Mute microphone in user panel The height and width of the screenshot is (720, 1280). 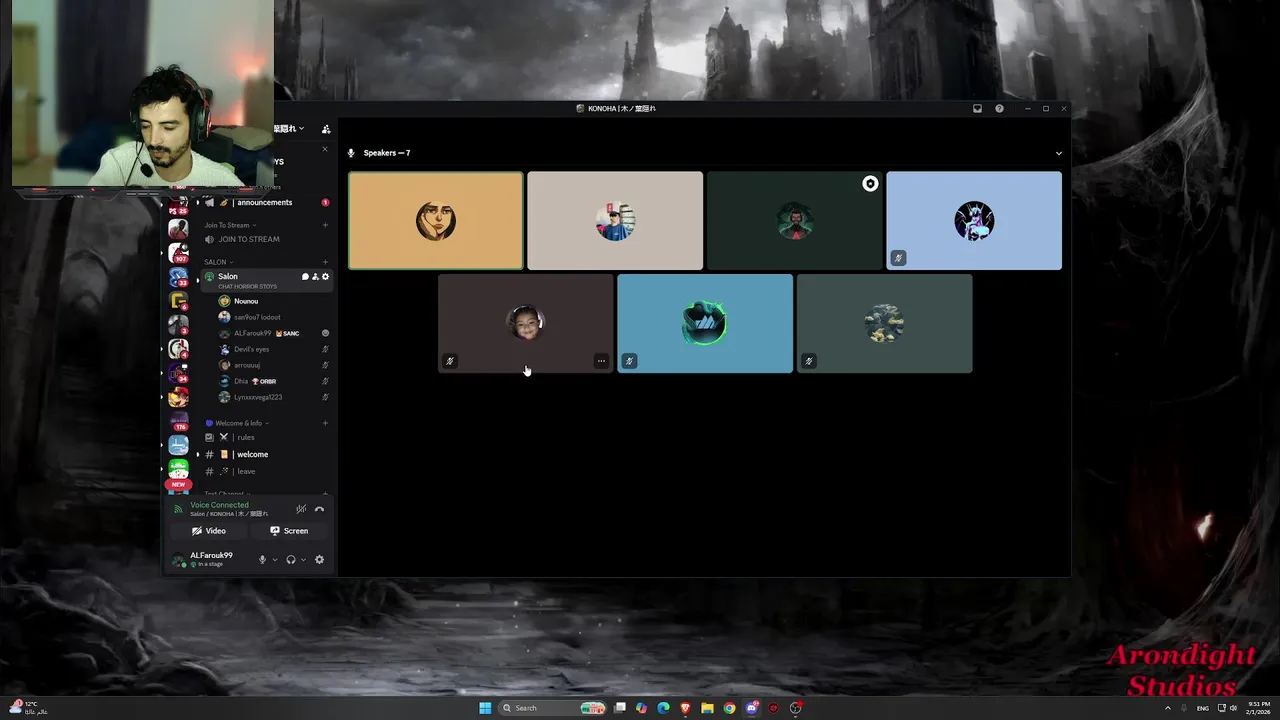point(263,559)
